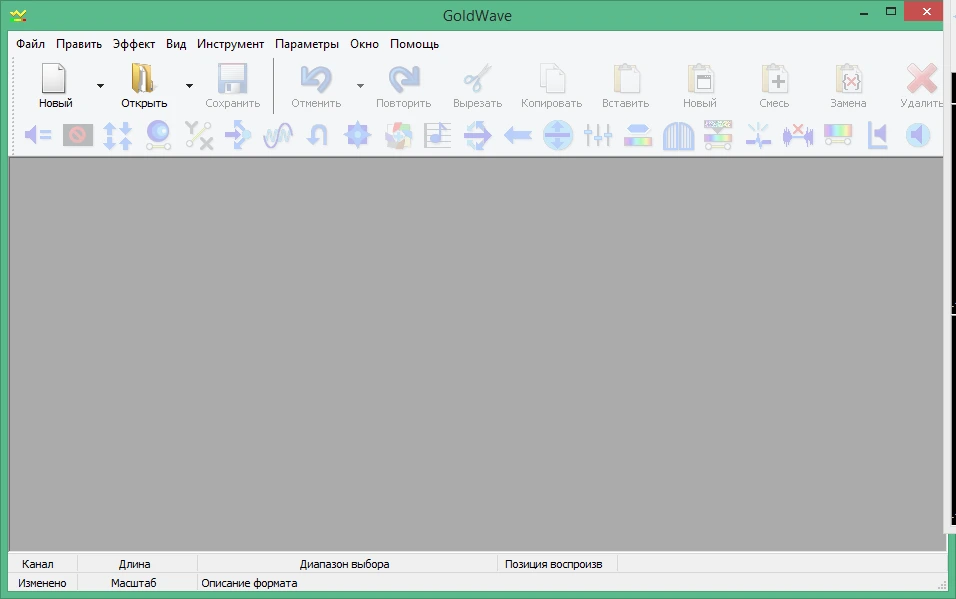Click the equalizer sliders effect icon
Screen dimensions: 956x599
click(x=598, y=135)
